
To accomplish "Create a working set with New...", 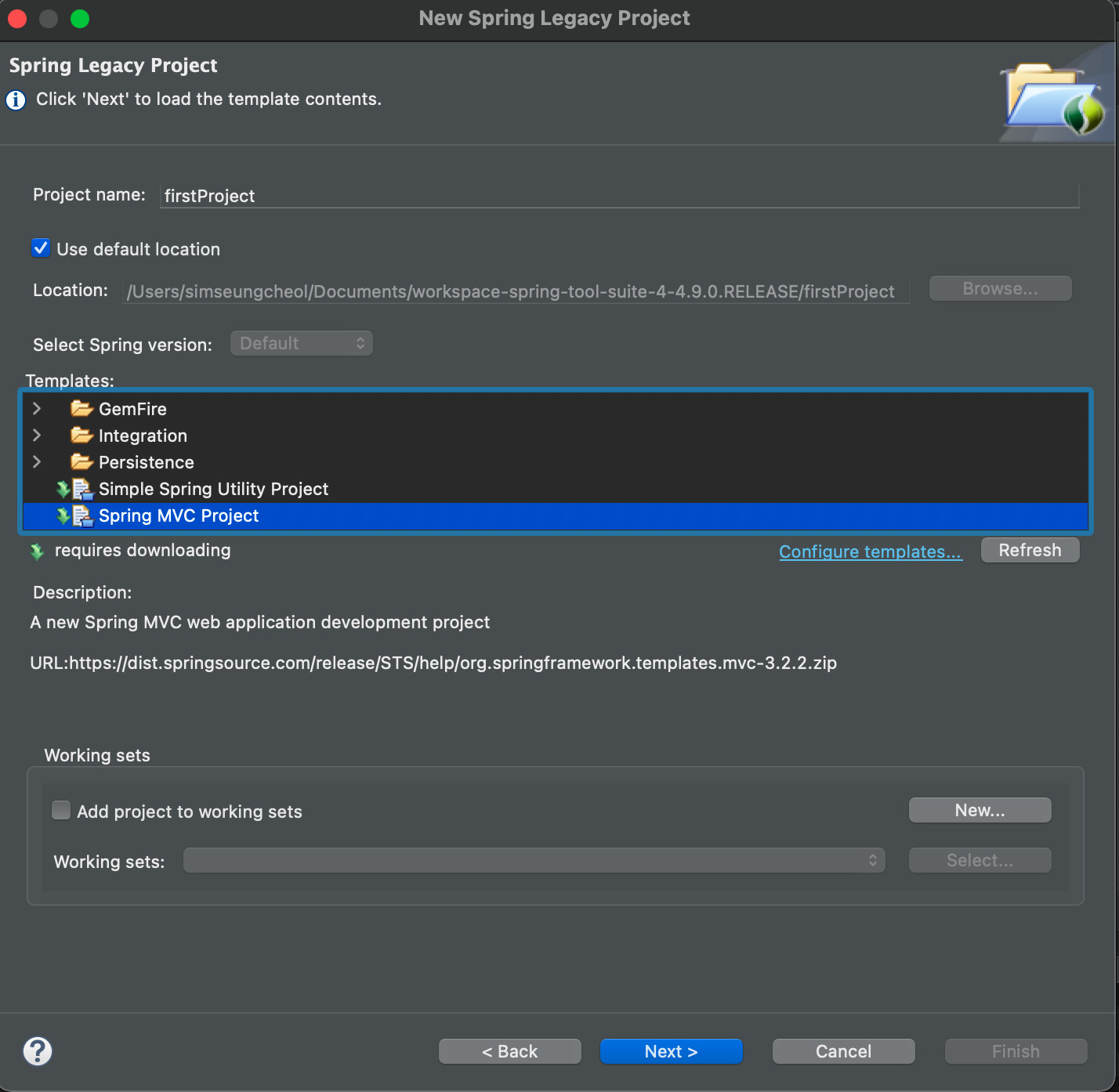I will click(980, 810).
